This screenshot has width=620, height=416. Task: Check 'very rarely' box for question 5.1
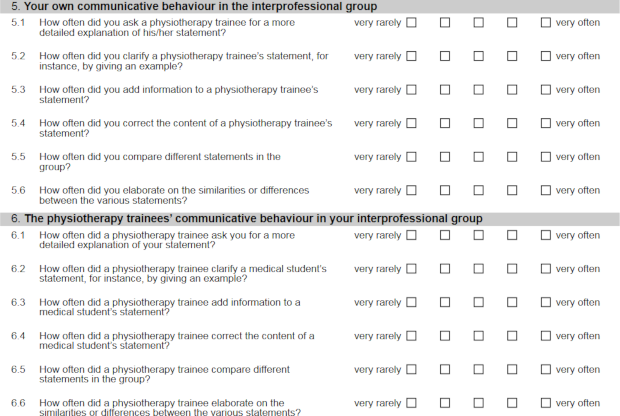[x=411, y=22]
